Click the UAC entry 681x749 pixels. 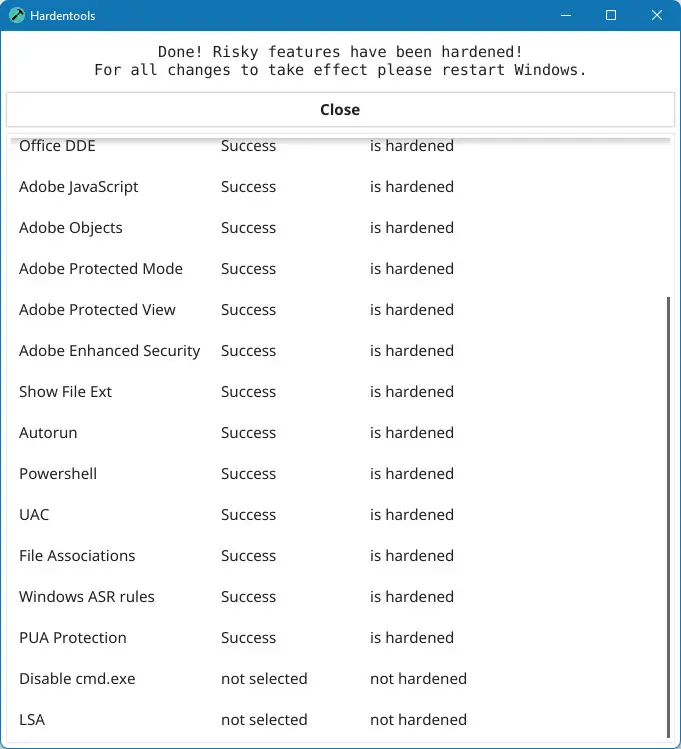tap(34, 515)
